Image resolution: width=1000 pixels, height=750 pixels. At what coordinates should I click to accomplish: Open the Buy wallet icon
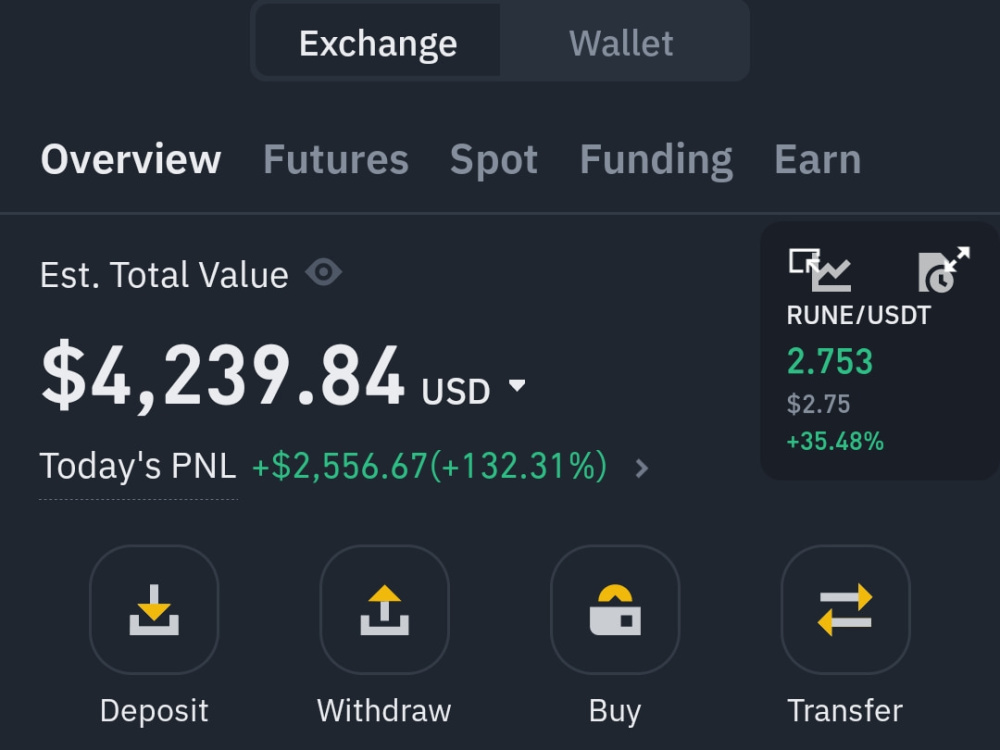click(x=615, y=609)
